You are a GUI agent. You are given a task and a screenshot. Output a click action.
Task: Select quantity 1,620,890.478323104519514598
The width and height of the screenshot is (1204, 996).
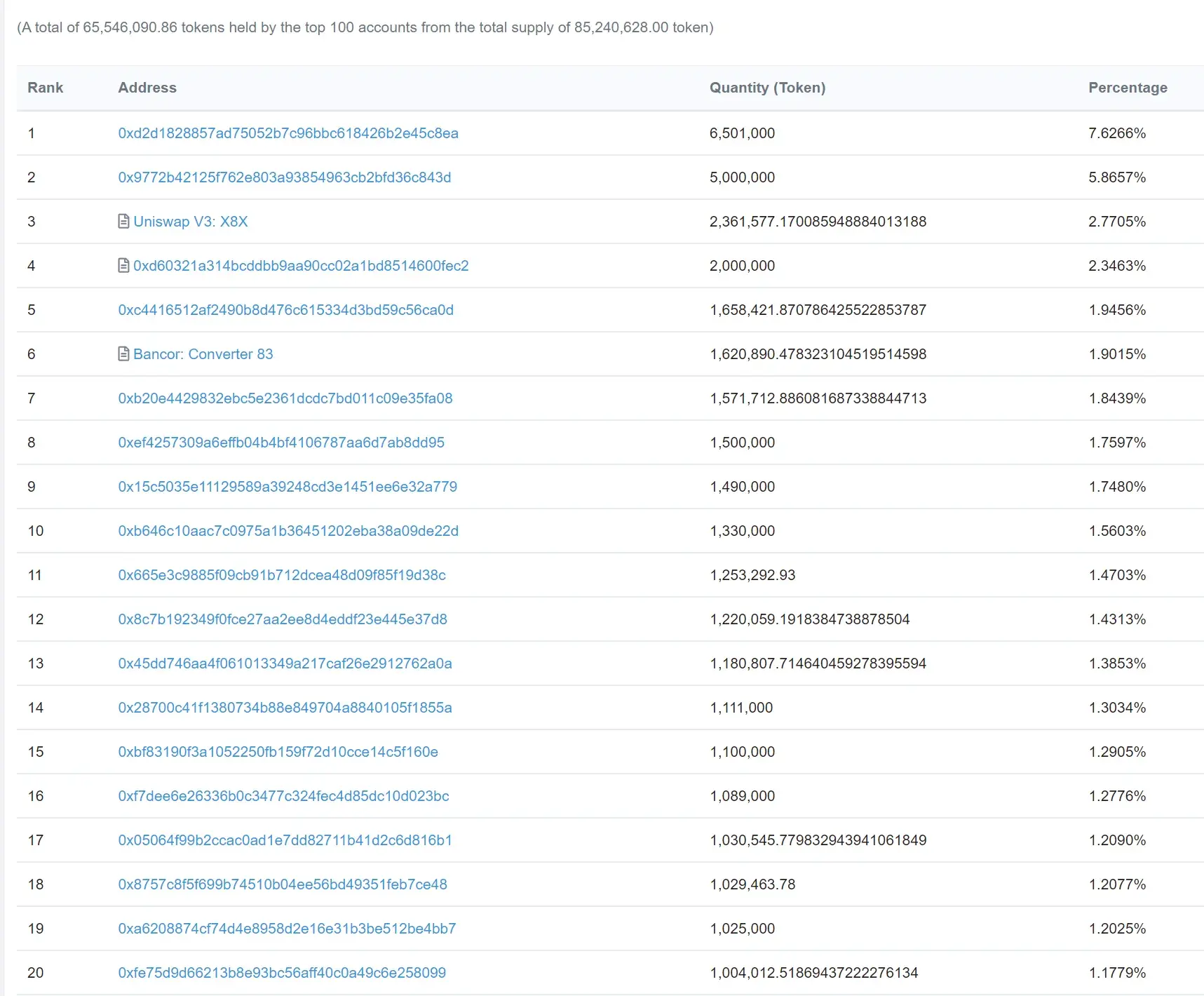pyautogui.click(x=818, y=354)
